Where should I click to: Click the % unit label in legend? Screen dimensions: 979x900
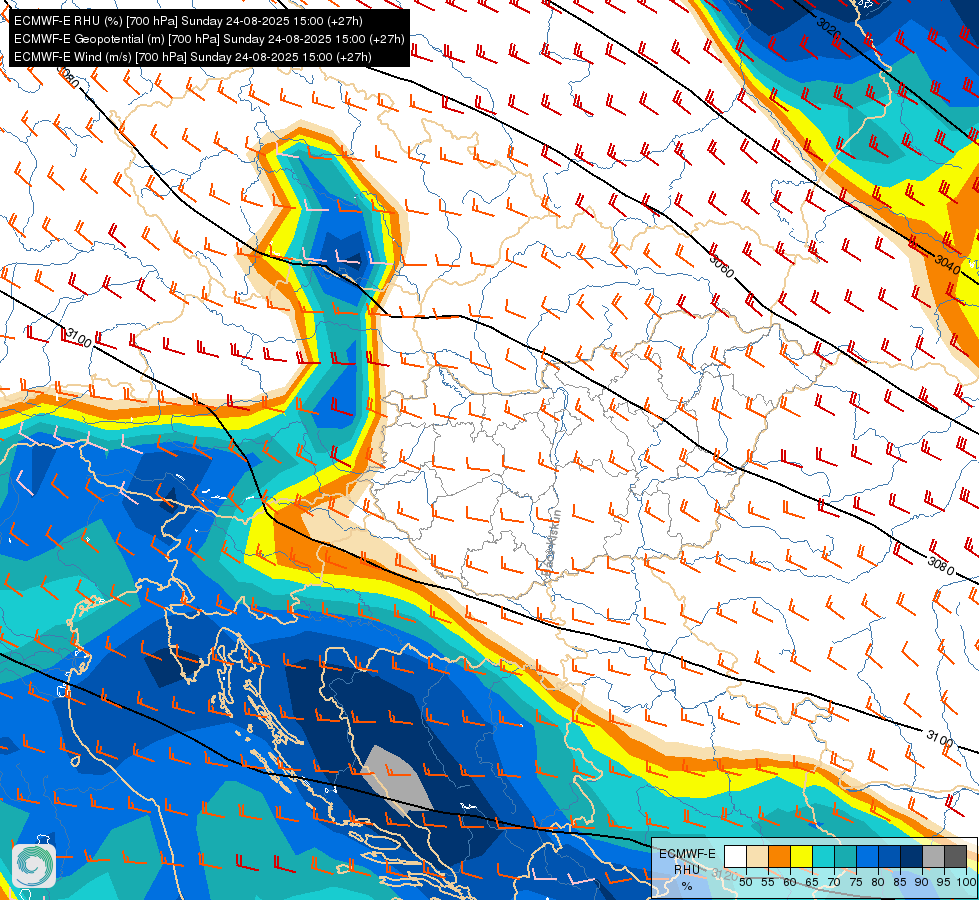click(687, 886)
